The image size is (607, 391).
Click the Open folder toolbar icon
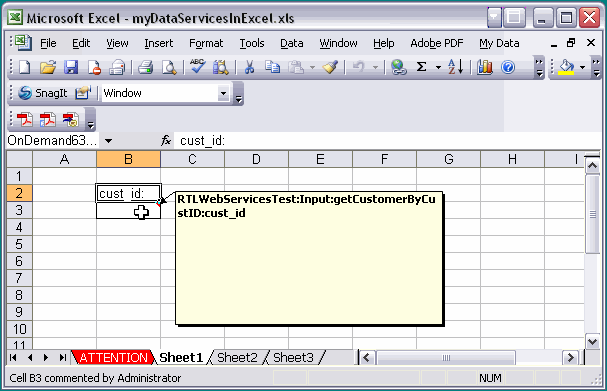tap(48, 67)
